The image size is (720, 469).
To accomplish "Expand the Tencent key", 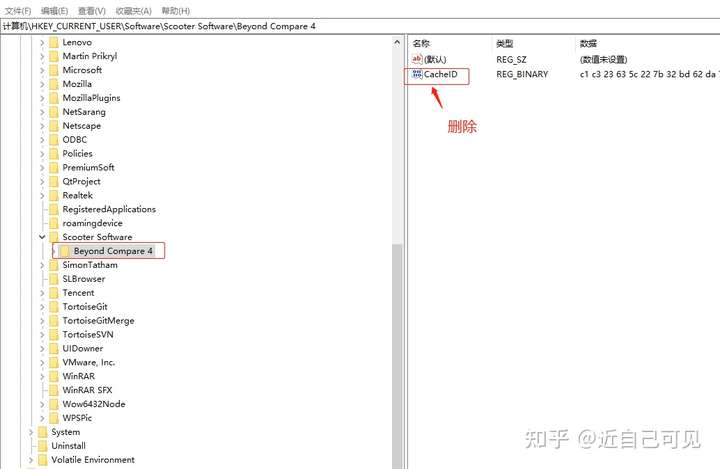I will click(x=42, y=293).
